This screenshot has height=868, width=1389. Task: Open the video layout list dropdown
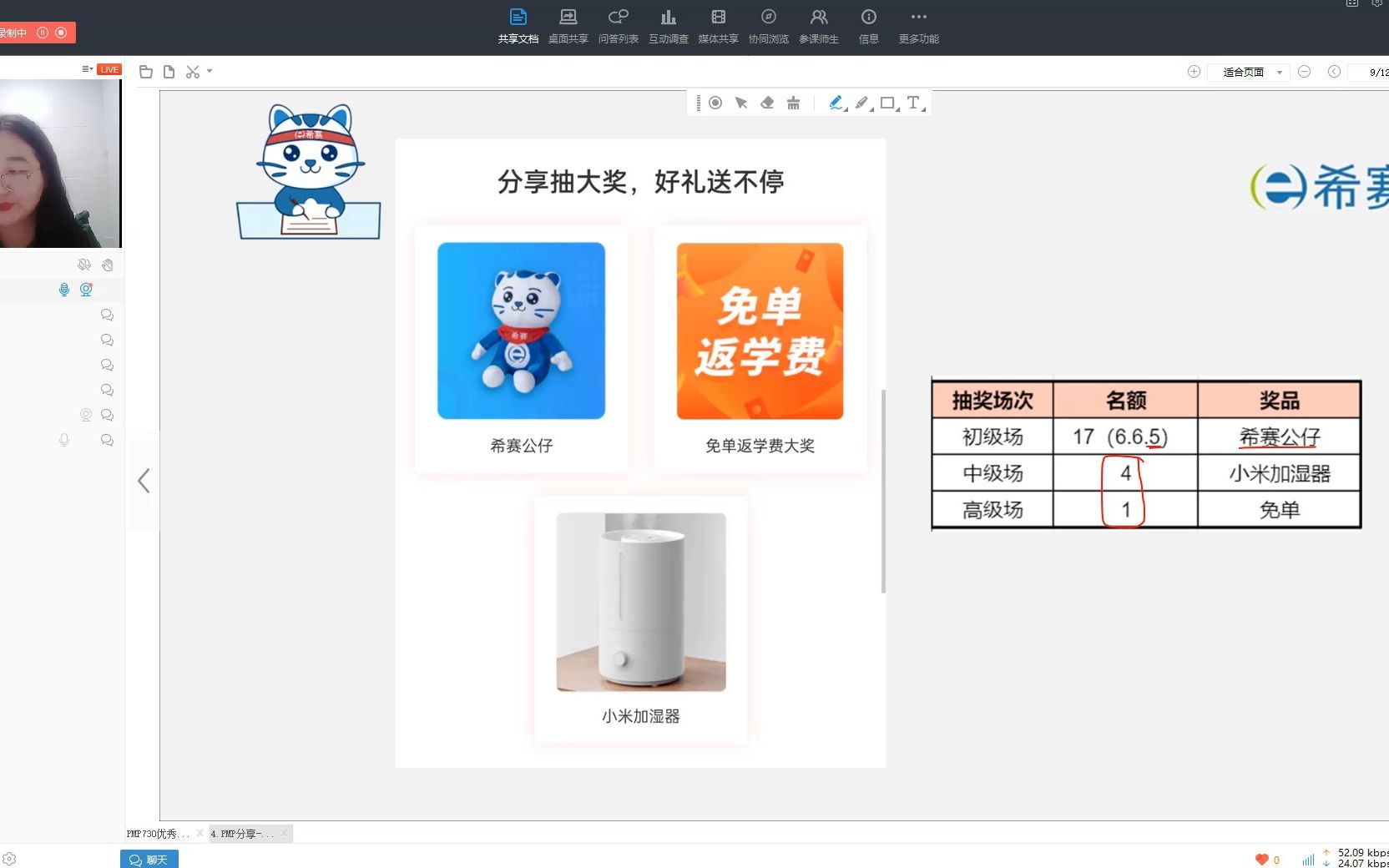(87, 69)
